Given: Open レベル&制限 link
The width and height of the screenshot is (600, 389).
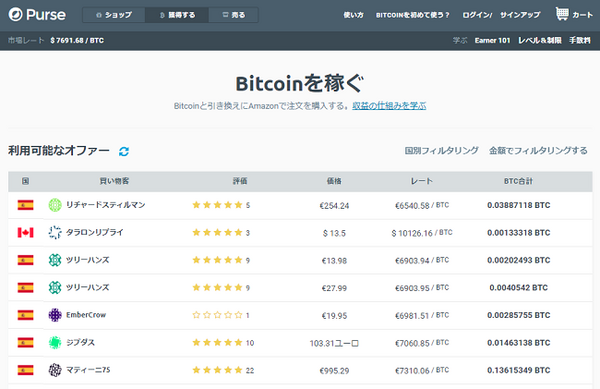Looking at the screenshot, I should coord(540,40).
